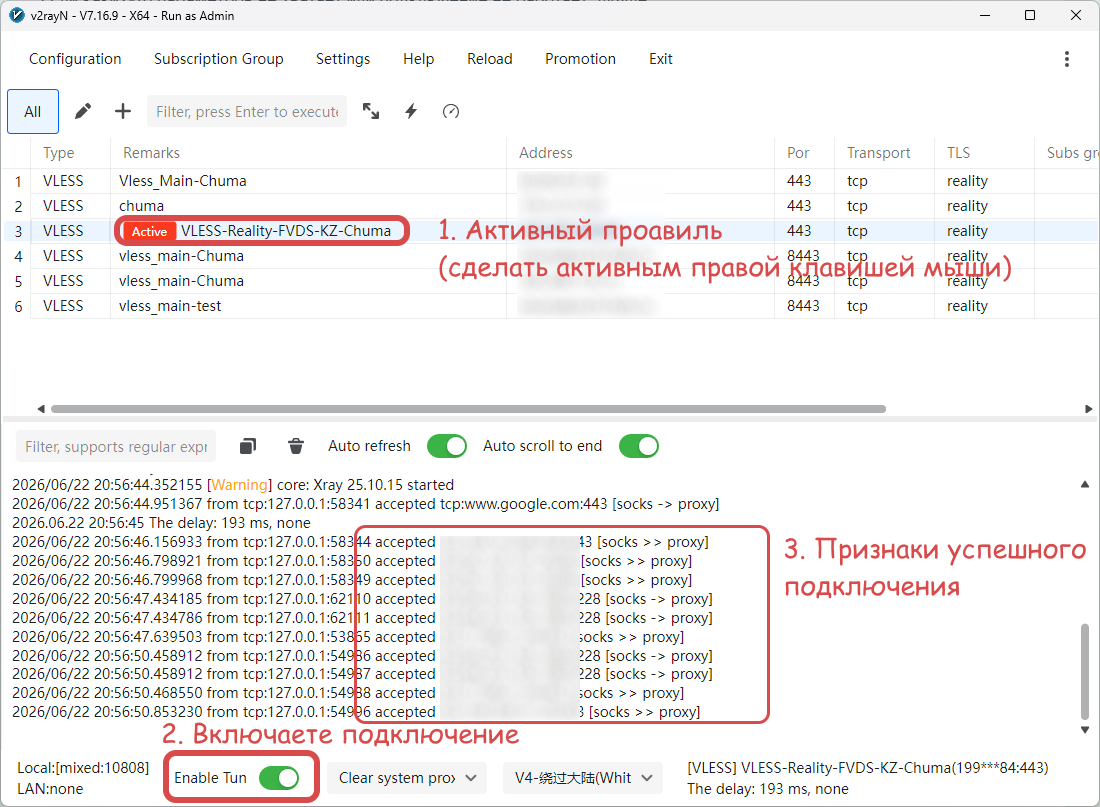The image size is (1100, 807).
Task: Click port 8443 in vless_main-test row
Action: [803, 306]
